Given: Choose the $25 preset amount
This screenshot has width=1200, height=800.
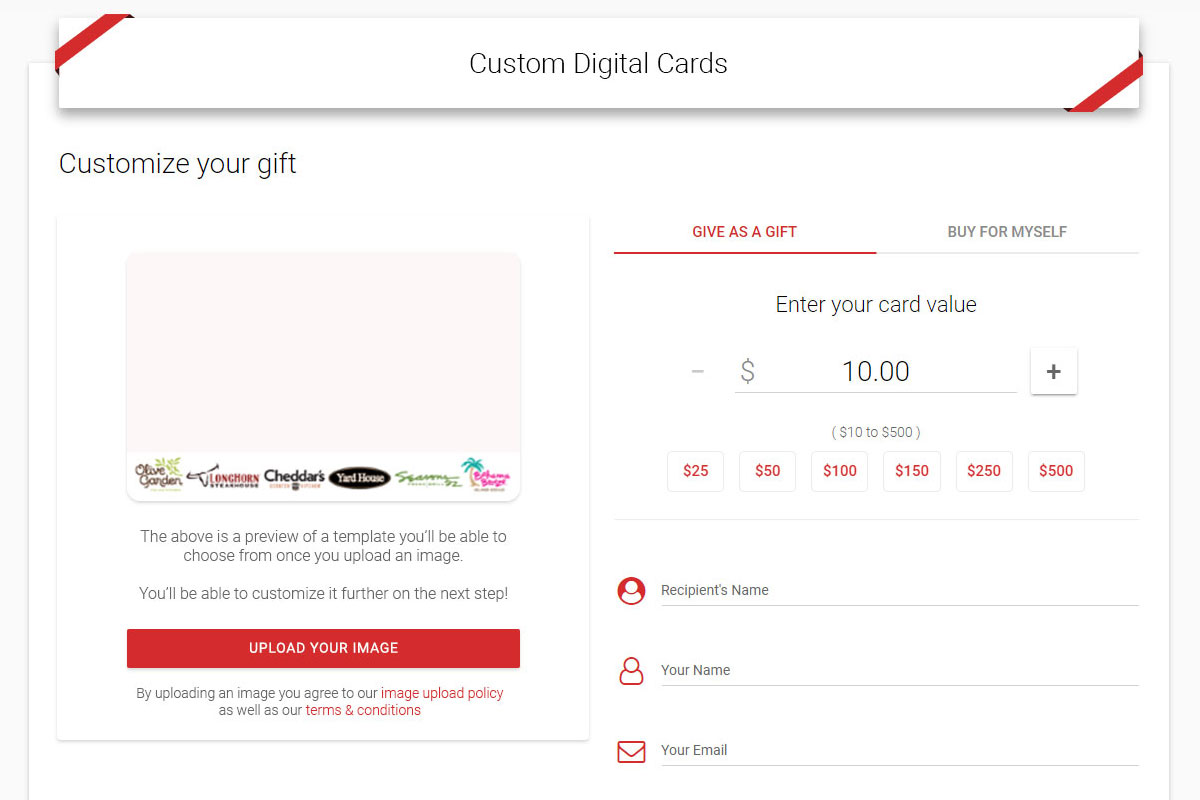Looking at the screenshot, I should 695,471.
